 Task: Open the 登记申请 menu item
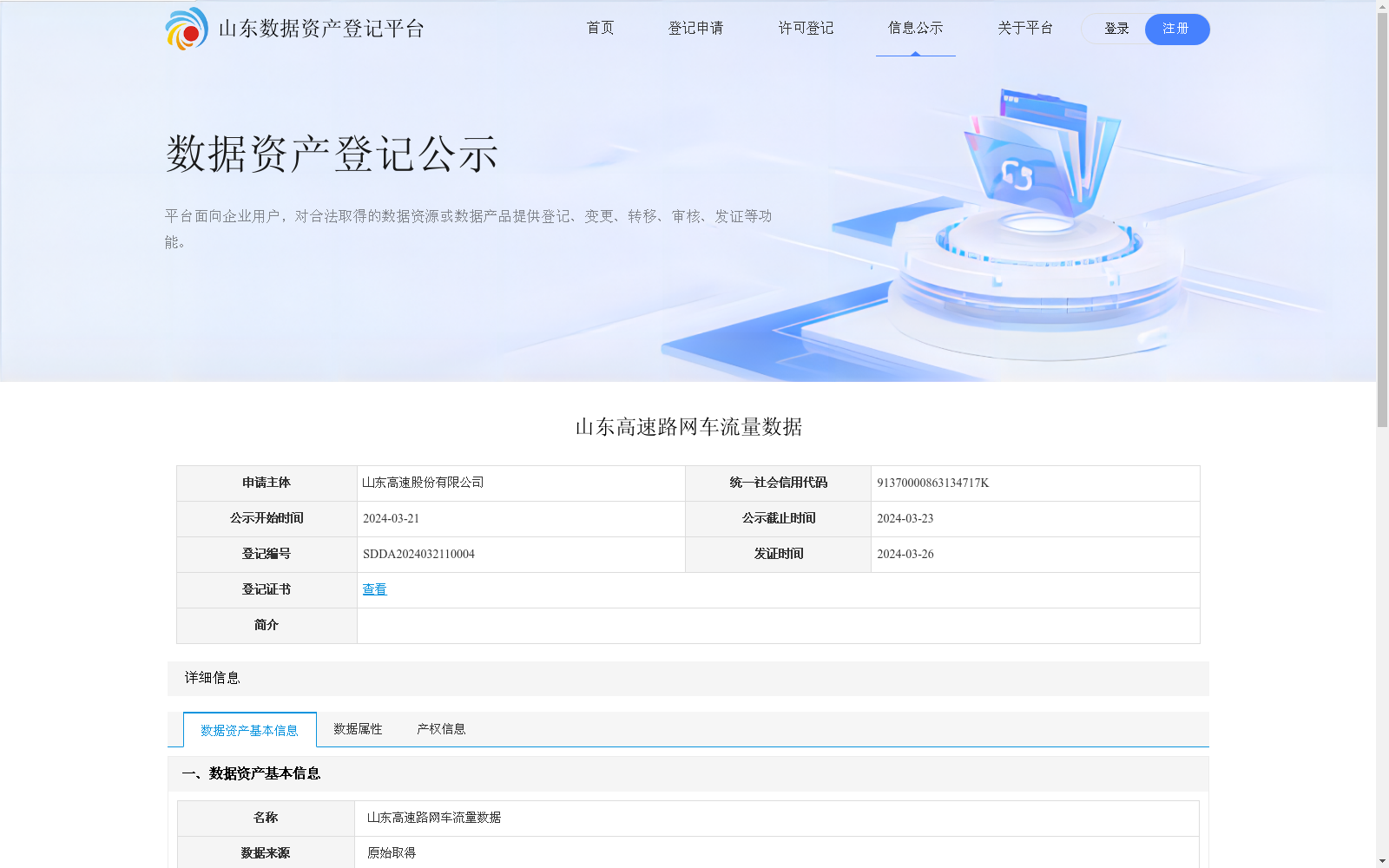pos(696,28)
